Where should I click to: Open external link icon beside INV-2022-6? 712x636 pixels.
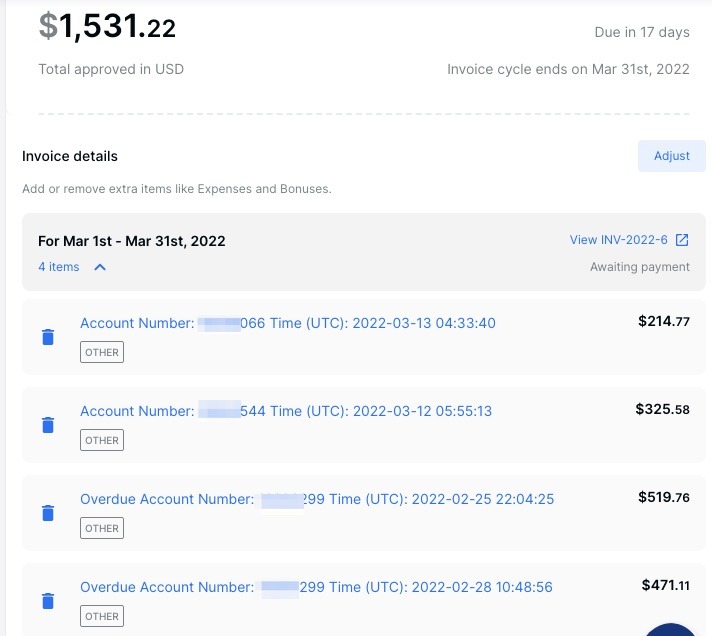pos(682,240)
